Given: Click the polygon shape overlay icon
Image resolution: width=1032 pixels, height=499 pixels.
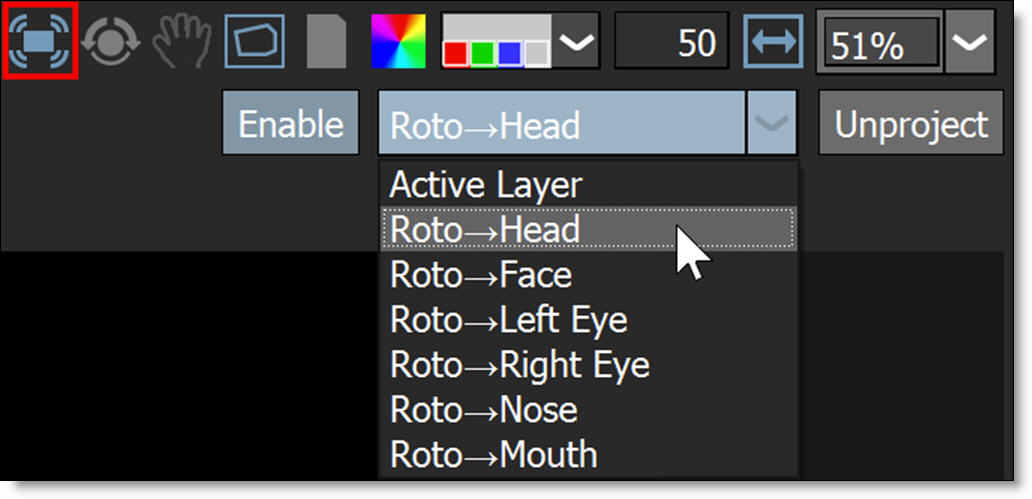Looking at the screenshot, I should tap(254, 41).
